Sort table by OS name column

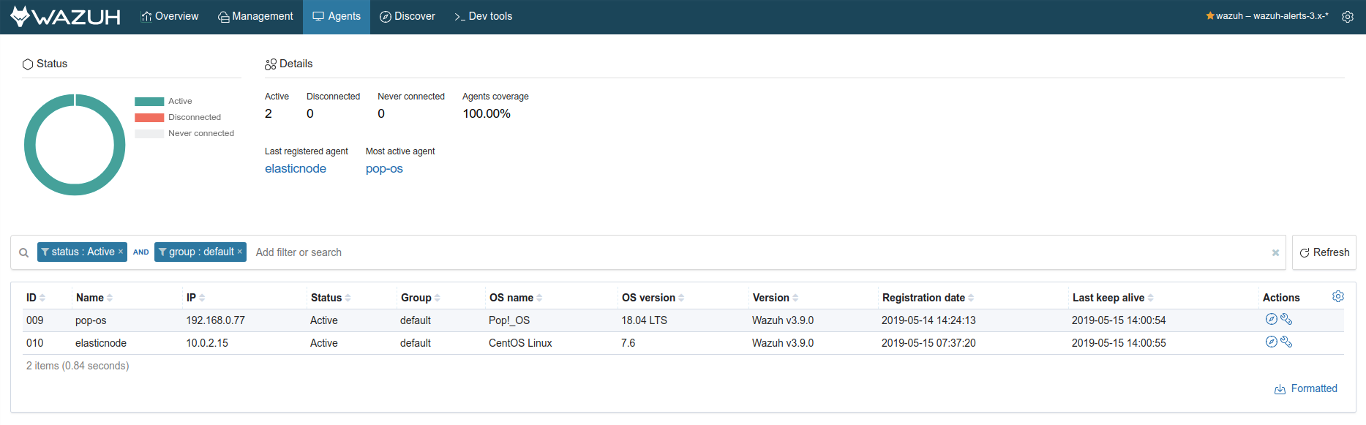pos(517,298)
